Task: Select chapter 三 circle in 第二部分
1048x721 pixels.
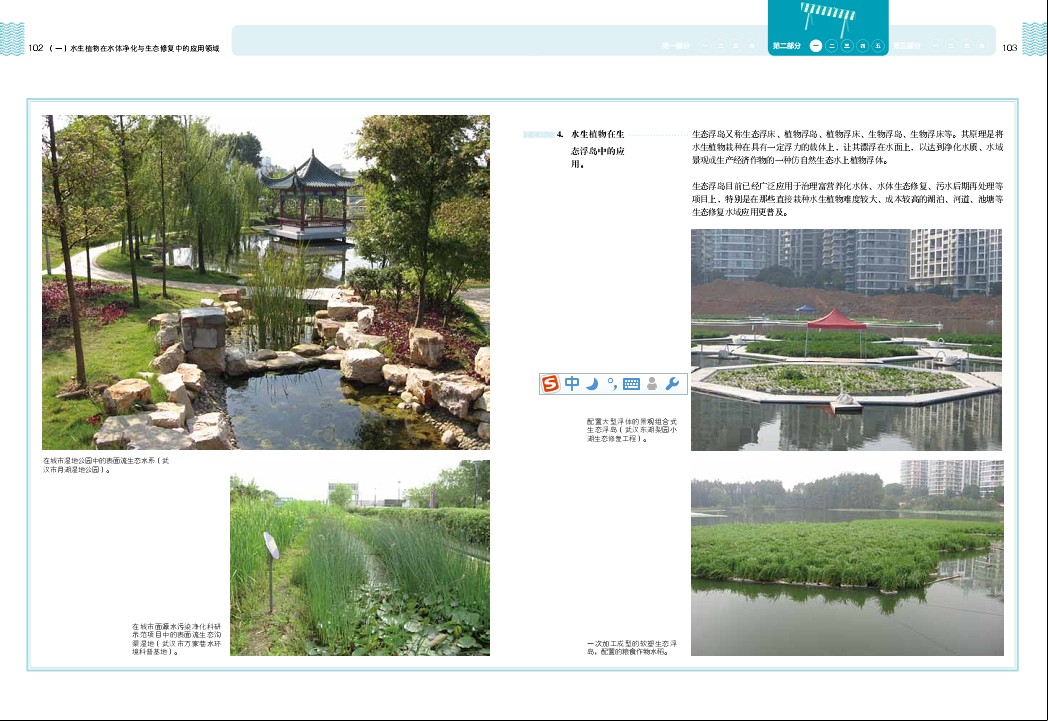Action: point(847,46)
